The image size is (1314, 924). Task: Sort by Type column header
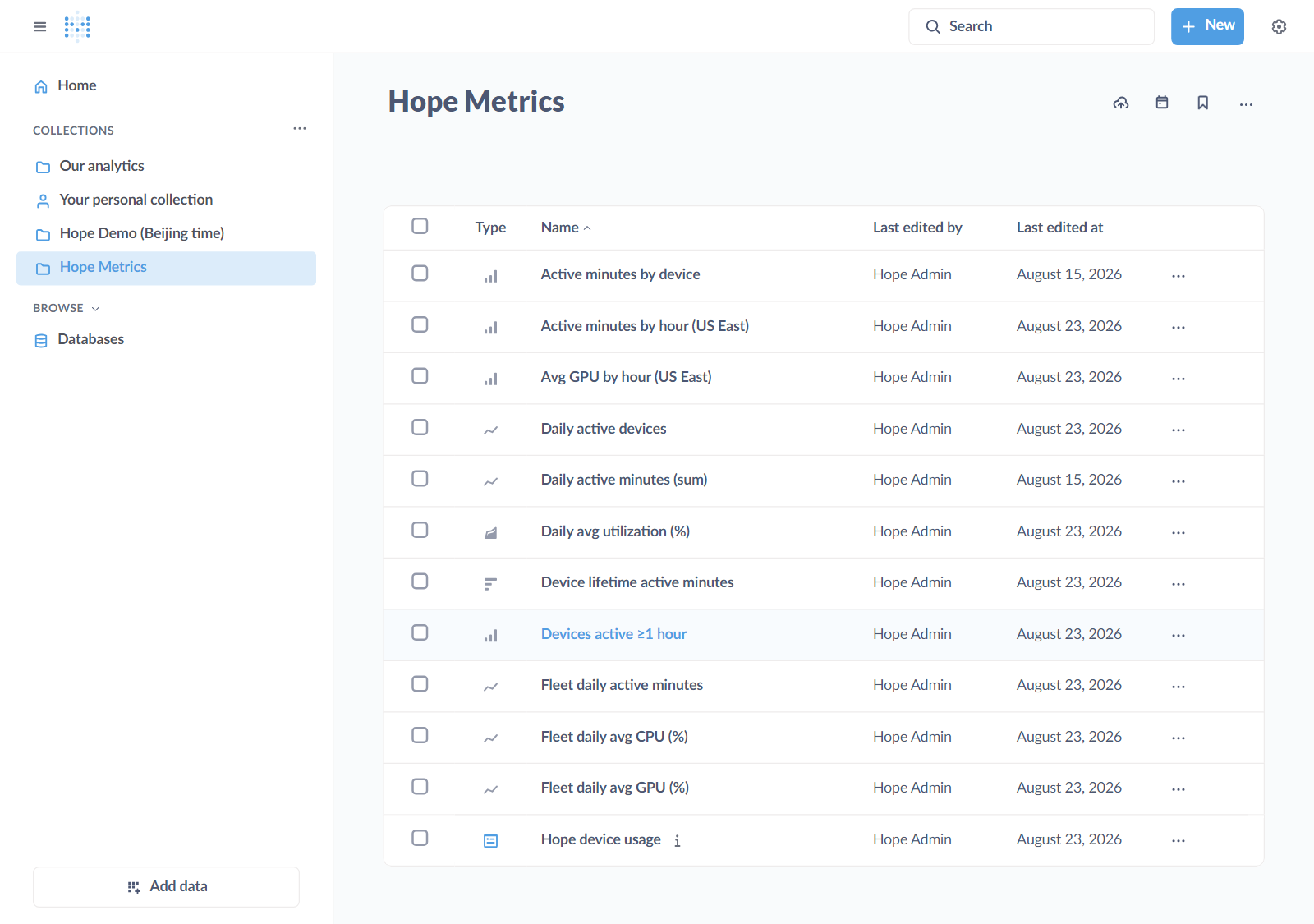[490, 228]
